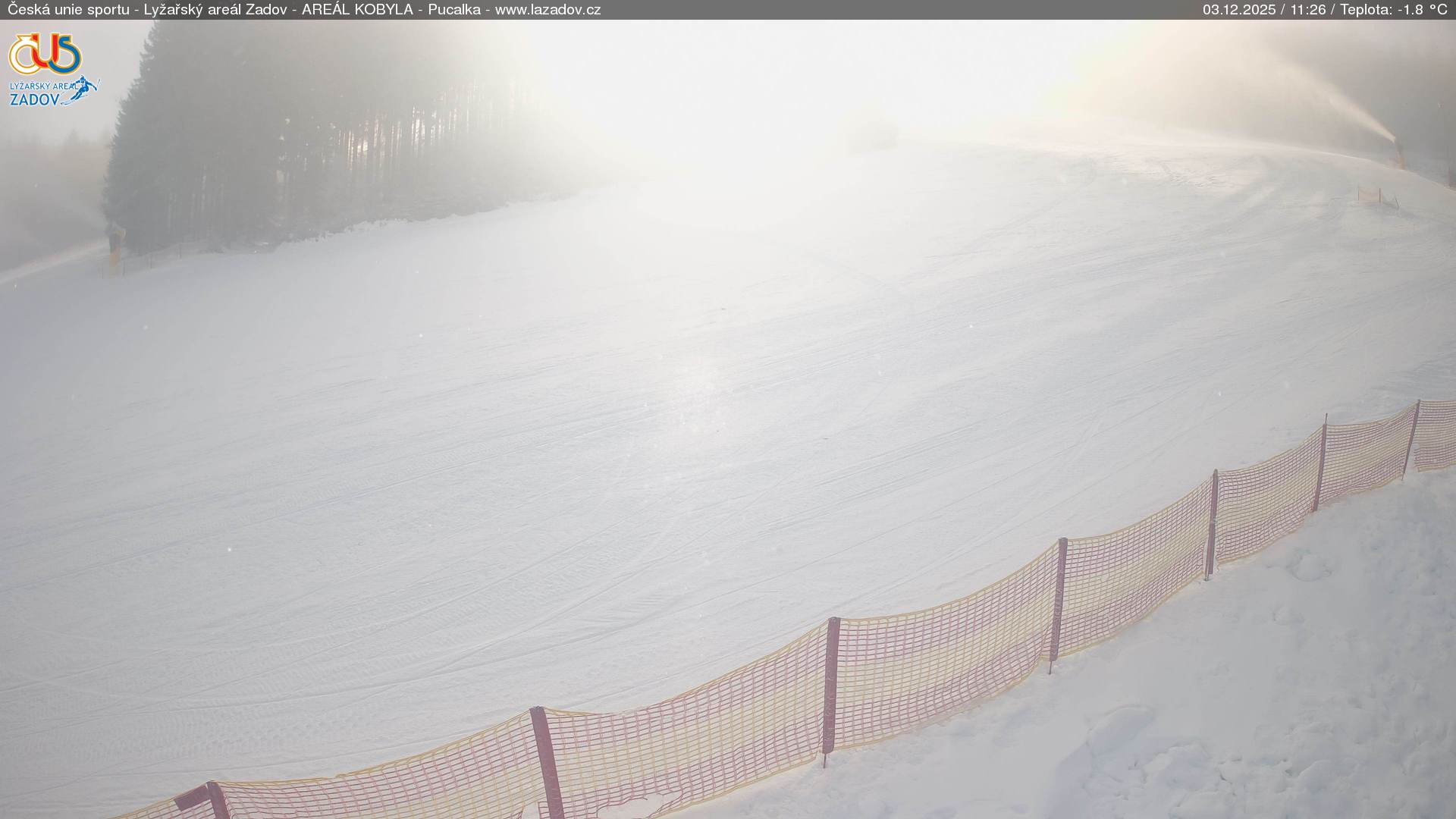The image size is (1456, 819).
Task: Click the nearest red fence post at bottom
Action: pyautogui.click(x=548, y=761)
